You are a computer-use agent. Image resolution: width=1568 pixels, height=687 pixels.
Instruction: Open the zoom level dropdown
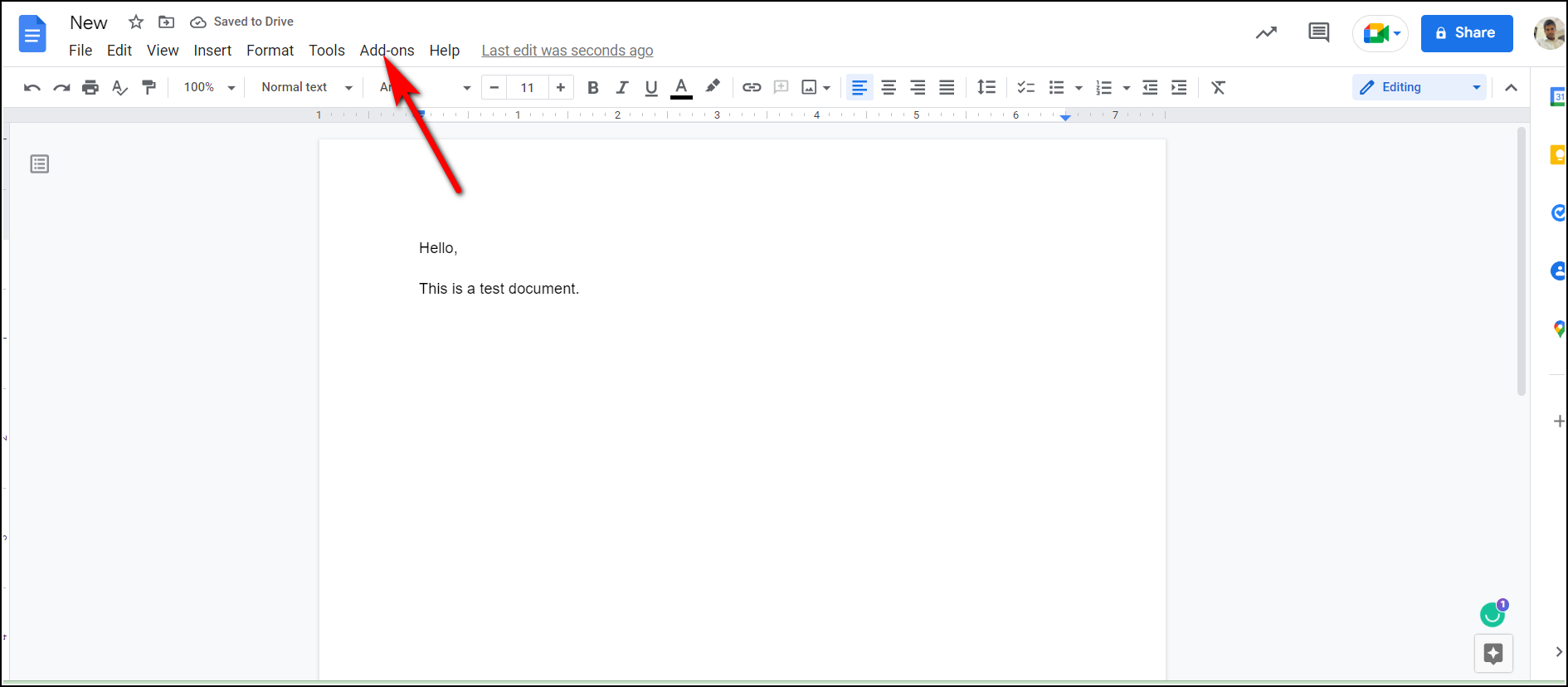209,87
